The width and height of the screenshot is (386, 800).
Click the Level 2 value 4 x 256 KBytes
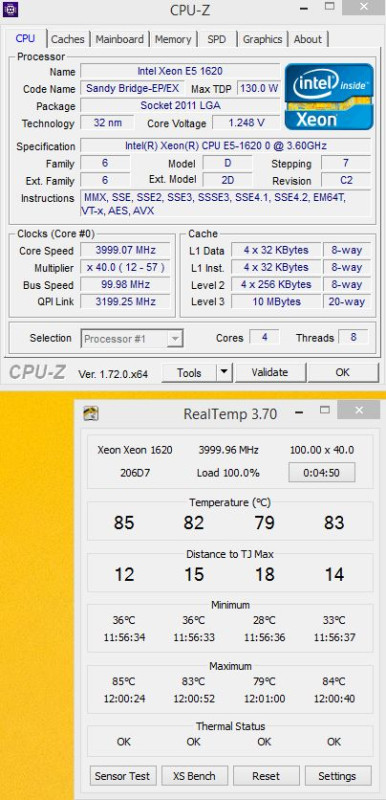[x=276, y=285]
